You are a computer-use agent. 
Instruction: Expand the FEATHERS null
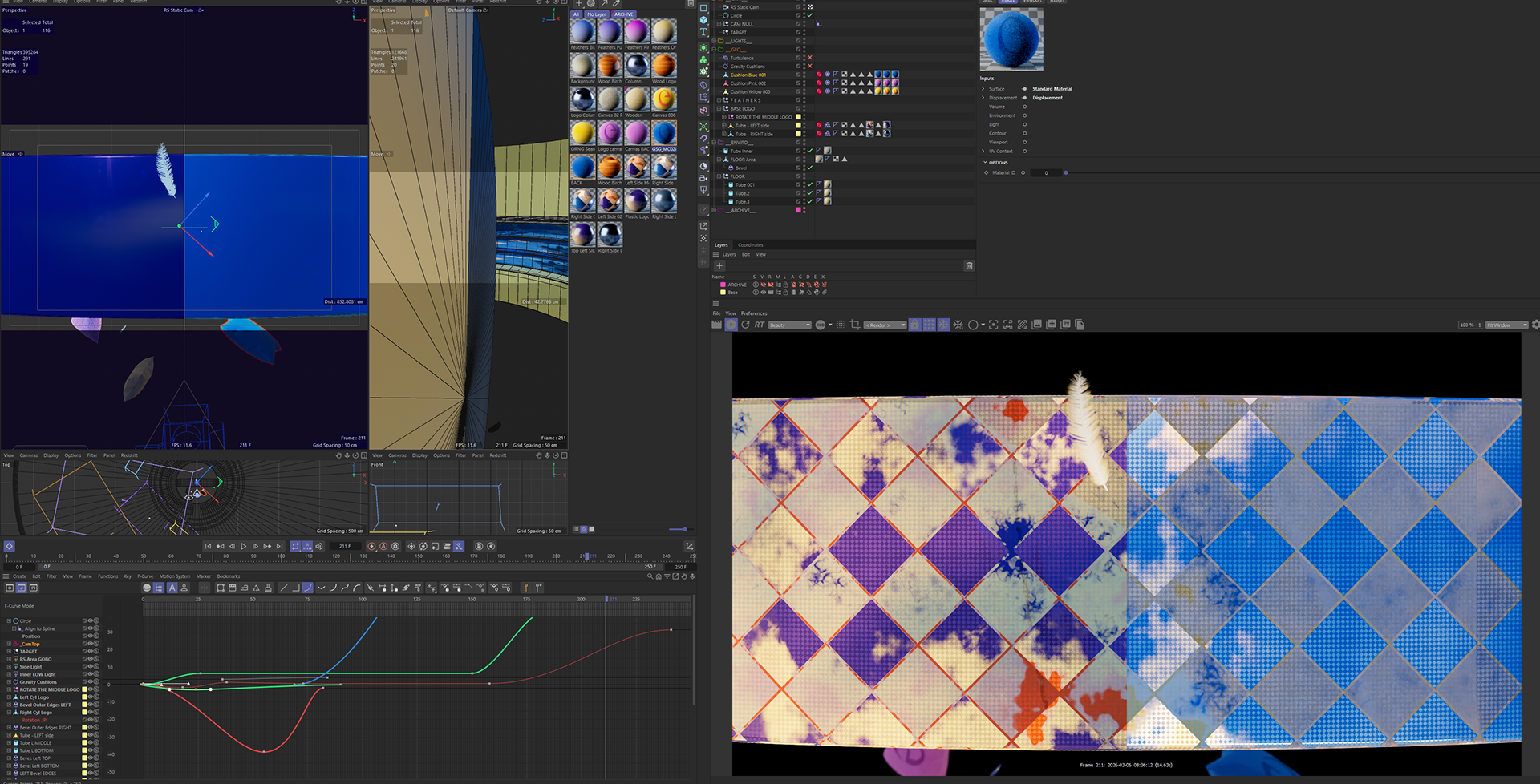point(719,100)
